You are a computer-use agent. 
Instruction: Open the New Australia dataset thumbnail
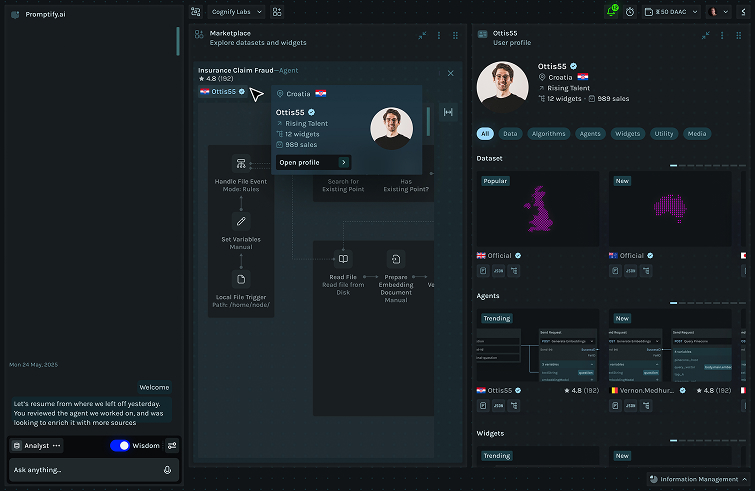point(670,209)
